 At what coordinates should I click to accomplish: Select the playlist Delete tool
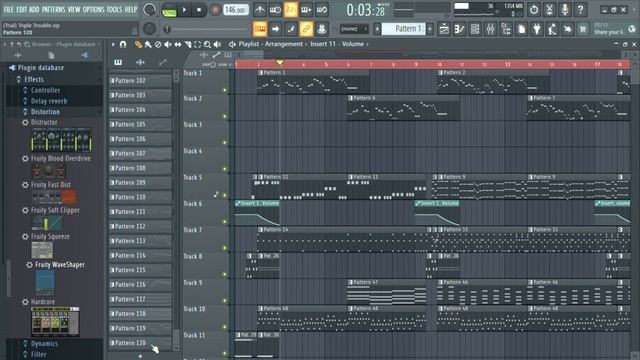pos(158,44)
